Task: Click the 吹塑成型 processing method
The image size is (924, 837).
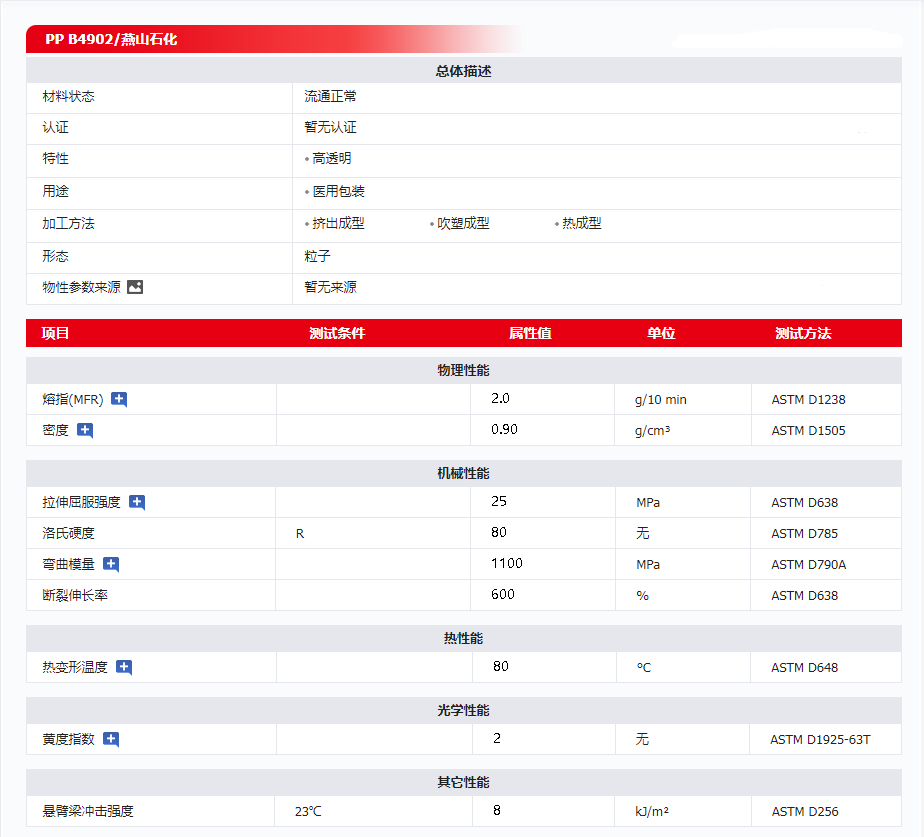Action: [x=463, y=223]
